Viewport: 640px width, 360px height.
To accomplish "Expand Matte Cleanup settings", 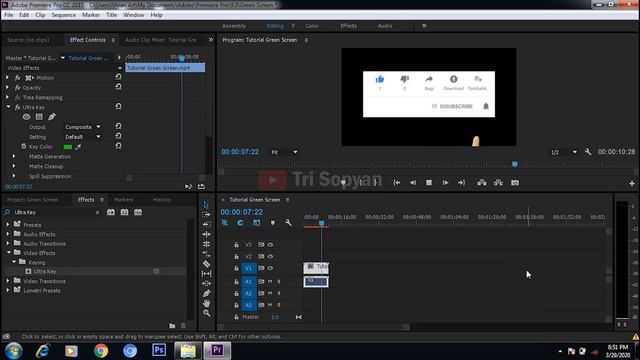I will [14, 166].
